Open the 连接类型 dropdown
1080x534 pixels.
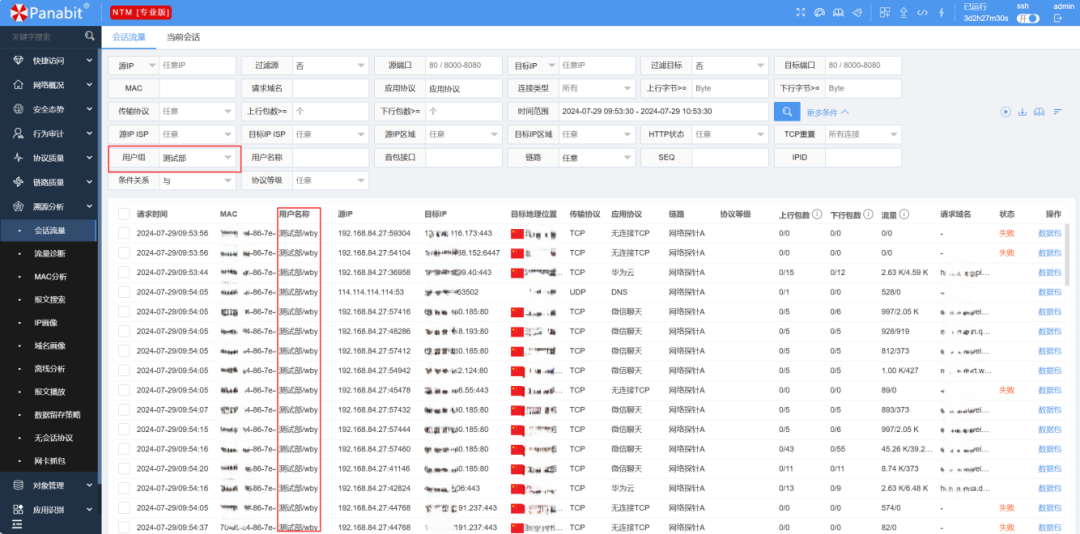click(597, 88)
